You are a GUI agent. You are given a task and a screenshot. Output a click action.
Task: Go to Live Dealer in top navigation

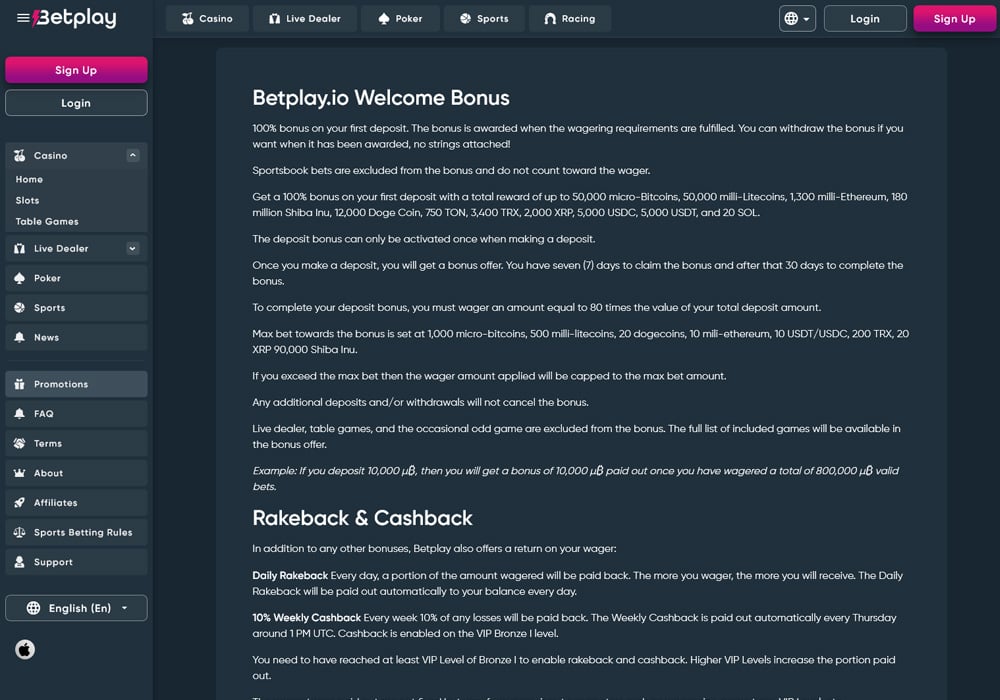click(304, 19)
